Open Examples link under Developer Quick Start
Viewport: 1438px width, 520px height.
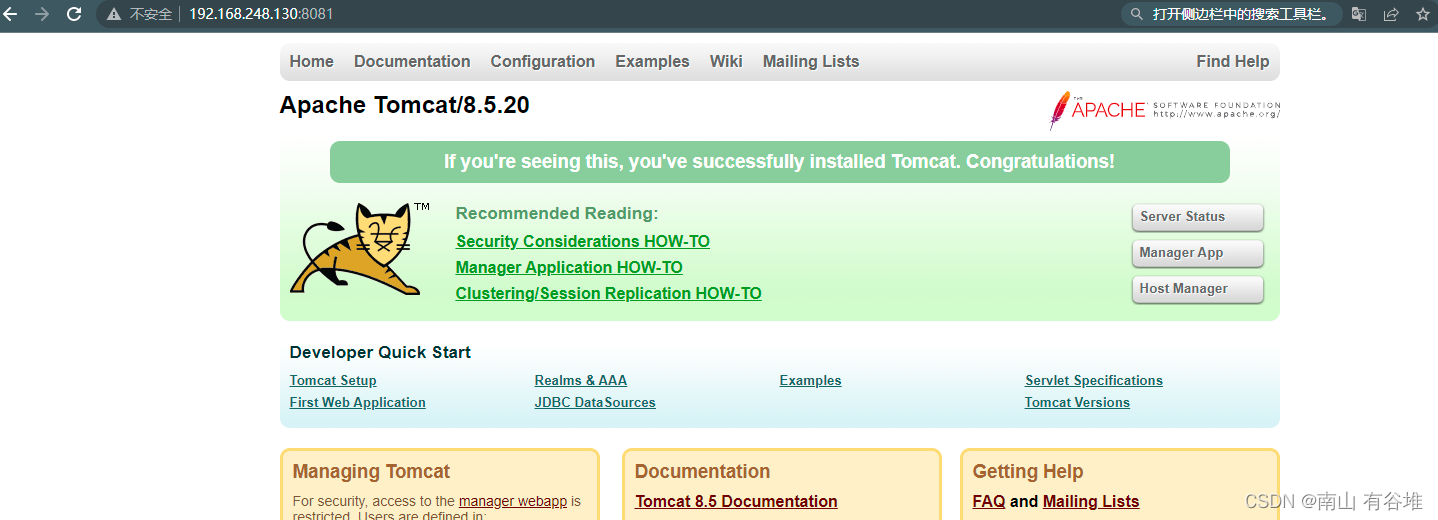pyautogui.click(x=810, y=380)
